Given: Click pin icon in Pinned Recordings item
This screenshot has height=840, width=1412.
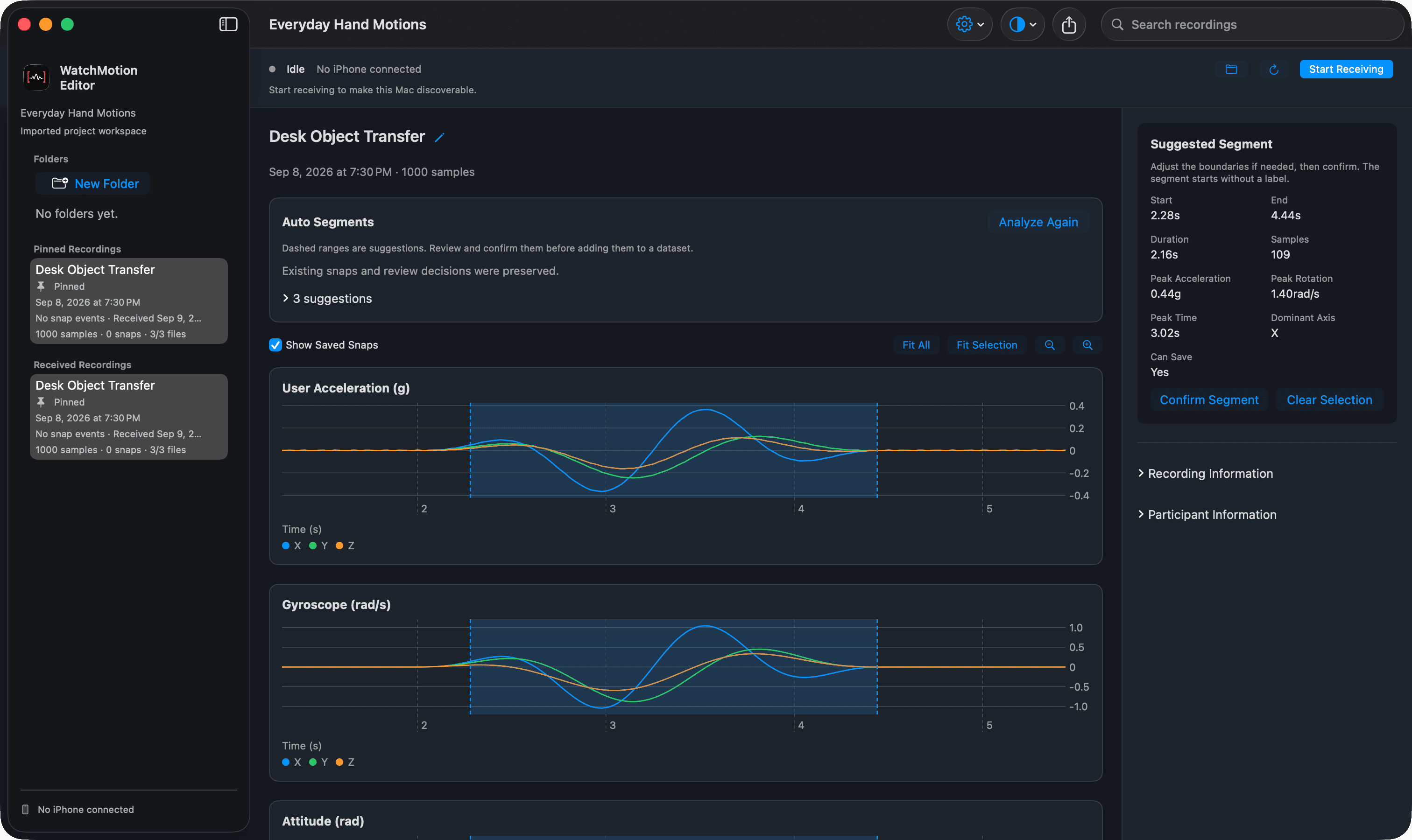Looking at the screenshot, I should click(41, 287).
